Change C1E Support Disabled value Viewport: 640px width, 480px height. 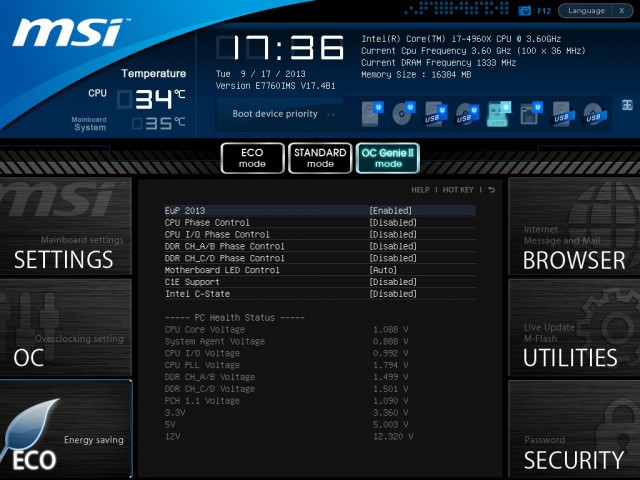[x=393, y=282]
